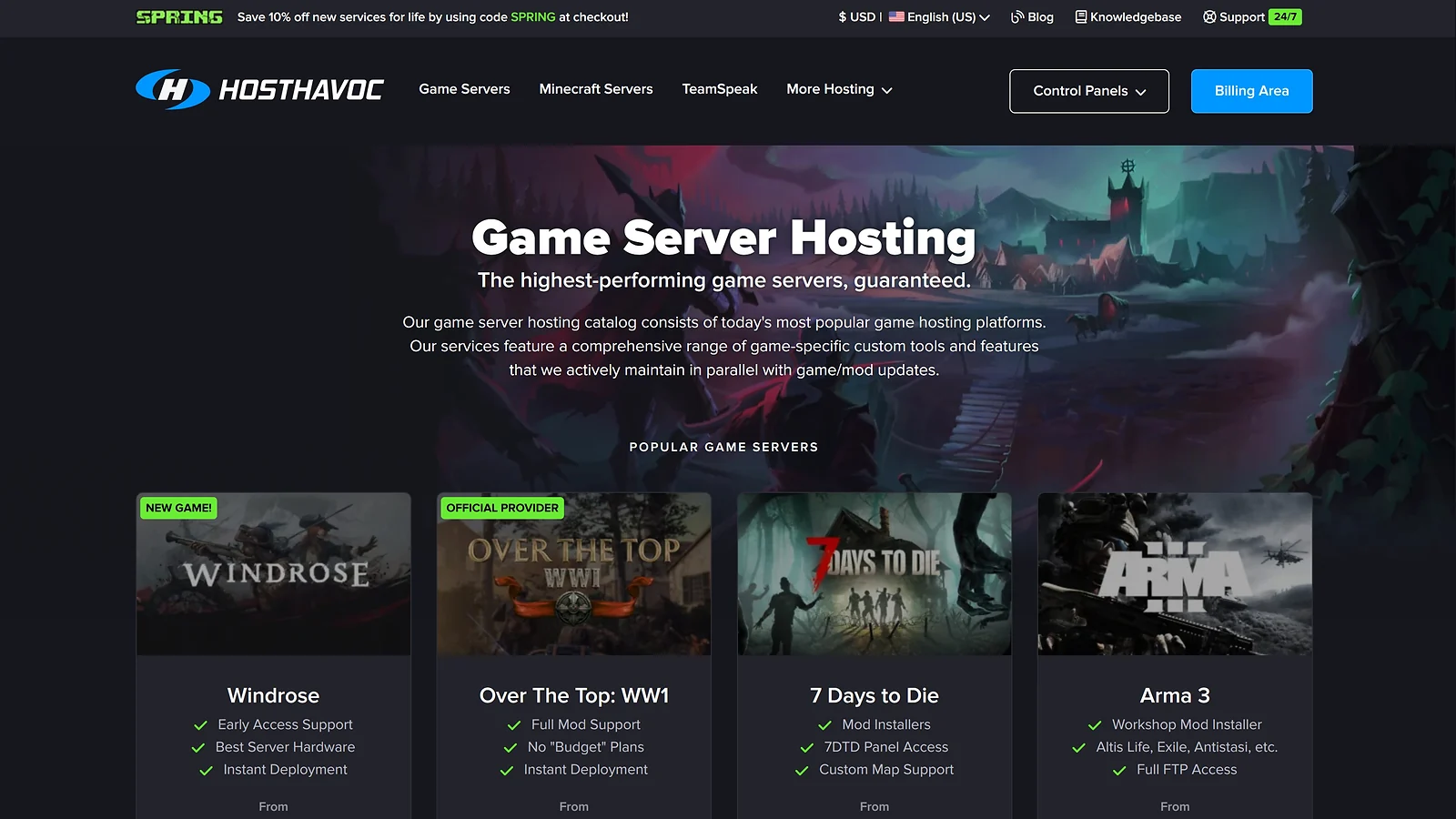Open the Support link

point(1241,16)
